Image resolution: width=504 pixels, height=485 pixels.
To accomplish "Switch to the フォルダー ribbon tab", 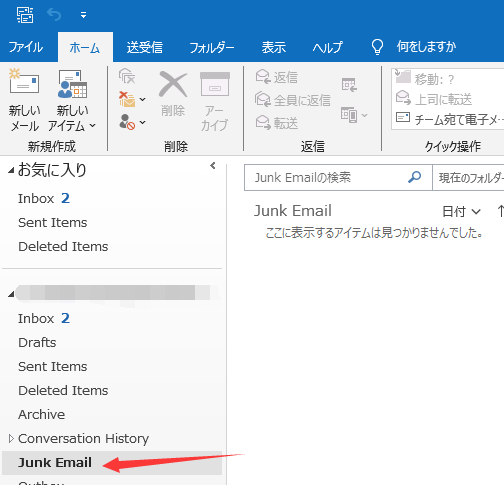I will [212, 48].
